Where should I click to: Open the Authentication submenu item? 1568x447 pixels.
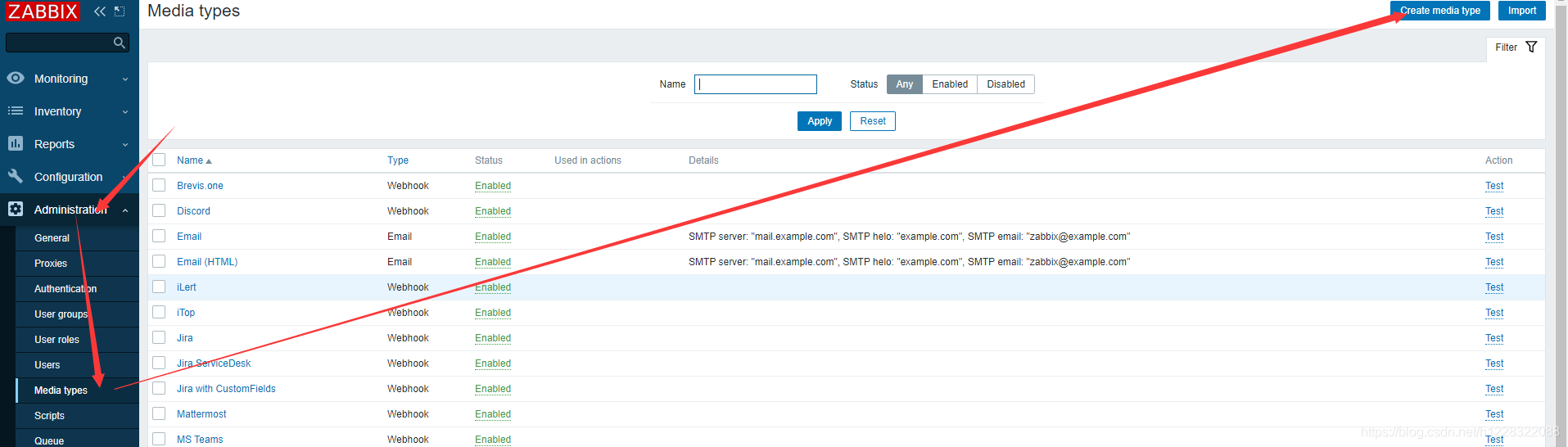77,289
